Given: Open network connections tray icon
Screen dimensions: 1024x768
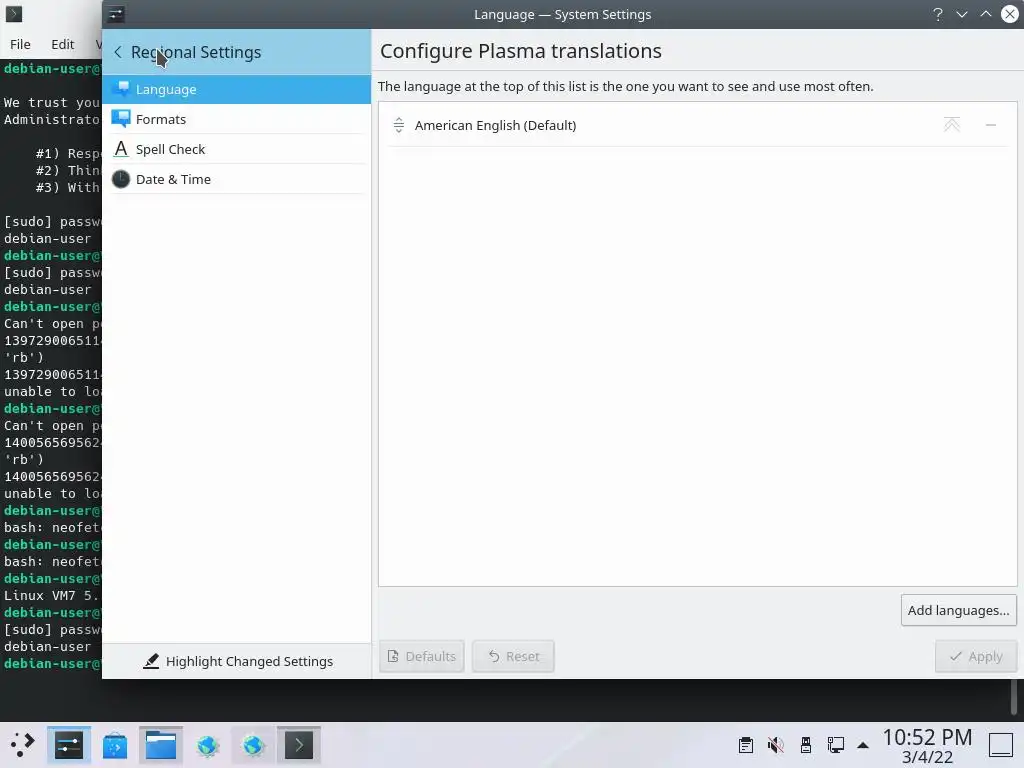Looking at the screenshot, I should pyautogui.click(x=836, y=745).
